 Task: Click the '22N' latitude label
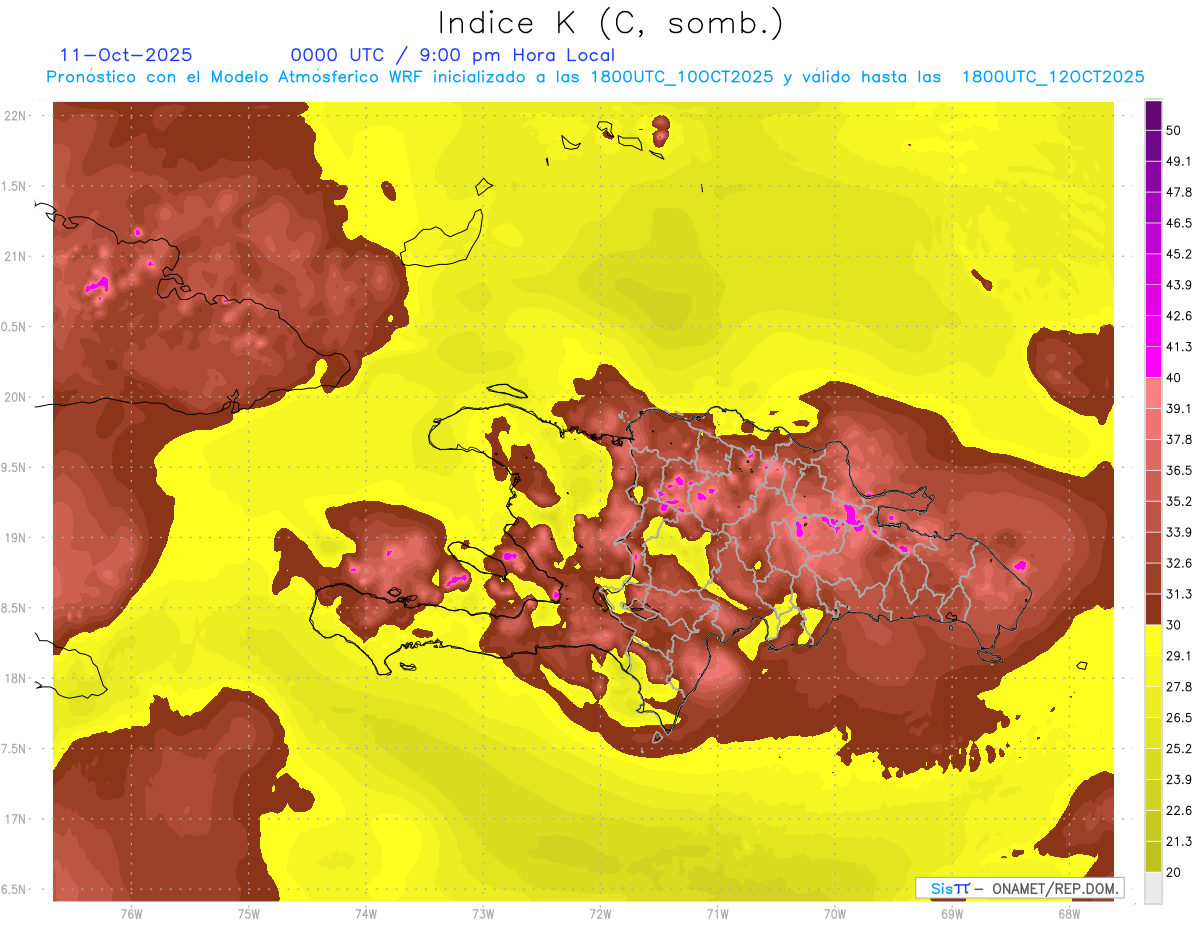pyautogui.click(x=15, y=116)
